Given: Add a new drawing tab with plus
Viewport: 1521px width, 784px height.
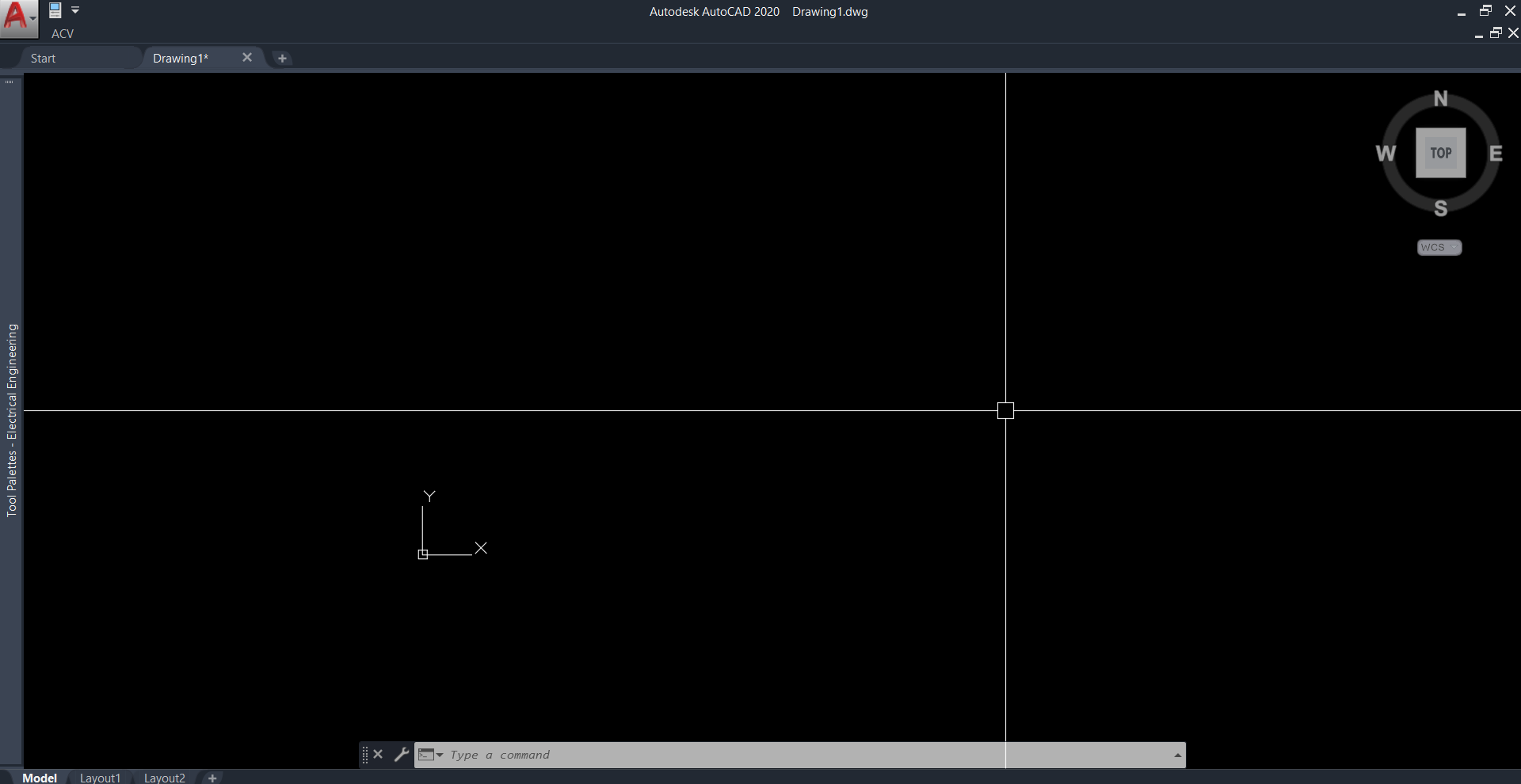Looking at the screenshot, I should point(282,59).
